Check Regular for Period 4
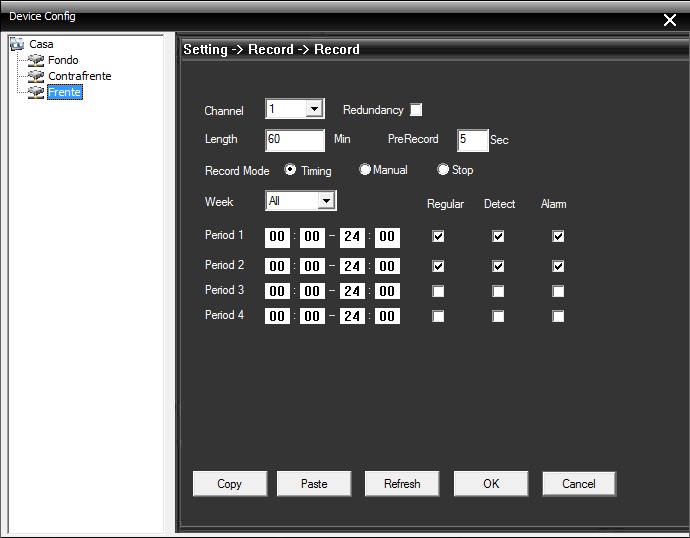This screenshot has height=538, width=690. (x=438, y=316)
